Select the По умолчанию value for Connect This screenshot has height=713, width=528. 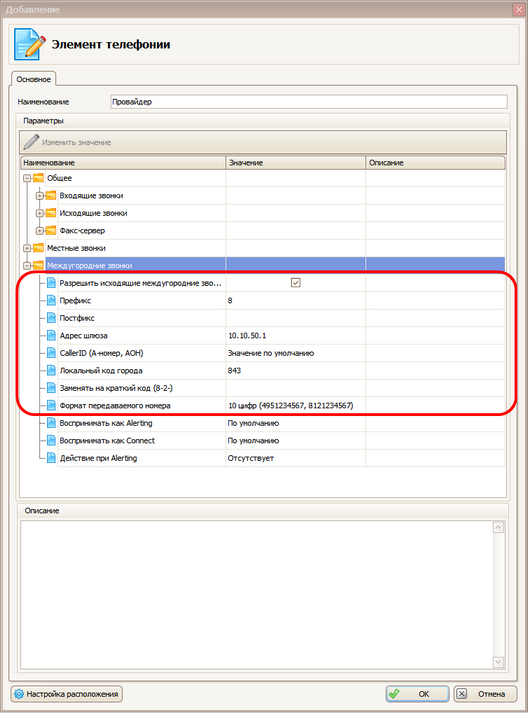coord(253,441)
